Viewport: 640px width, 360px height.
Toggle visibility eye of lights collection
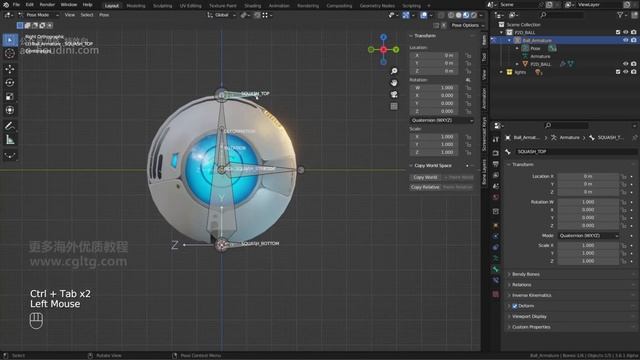pyautogui.click(x=626, y=72)
